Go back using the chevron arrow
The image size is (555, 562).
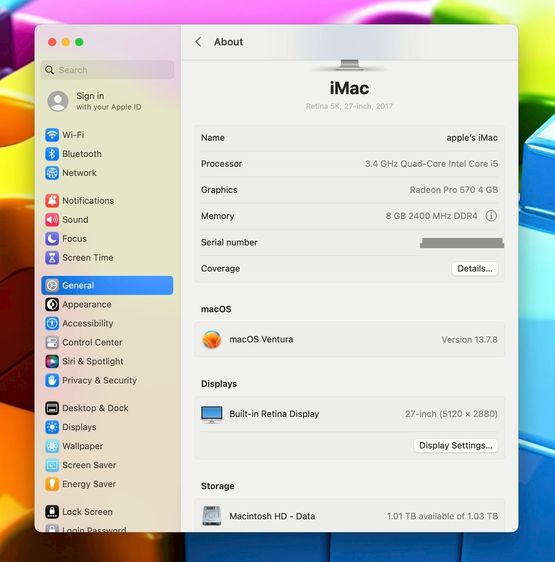[x=198, y=42]
